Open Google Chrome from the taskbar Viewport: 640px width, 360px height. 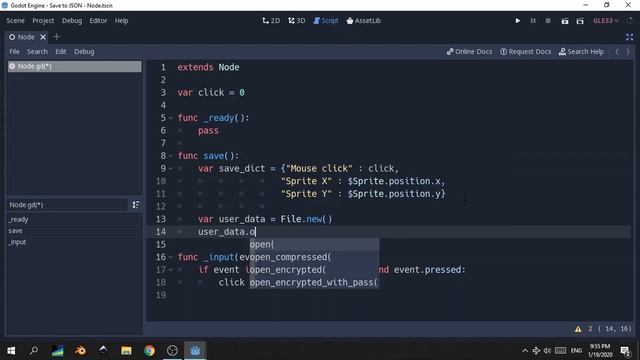click(149, 351)
